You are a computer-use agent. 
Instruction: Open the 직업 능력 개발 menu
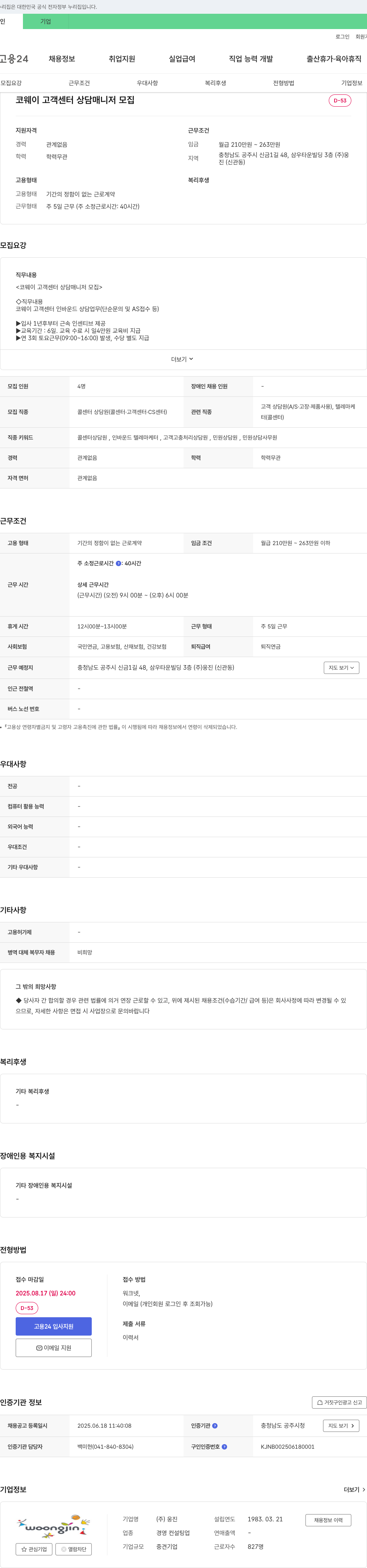coord(251,59)
